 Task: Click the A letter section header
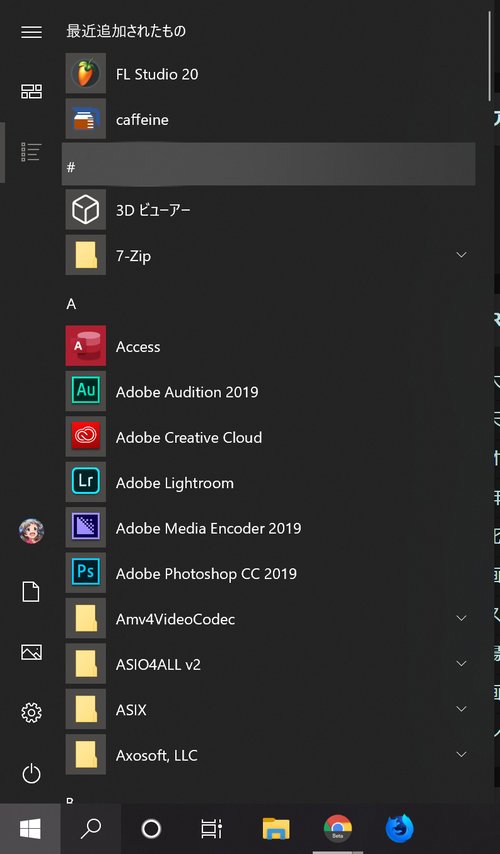click(71, 304)
